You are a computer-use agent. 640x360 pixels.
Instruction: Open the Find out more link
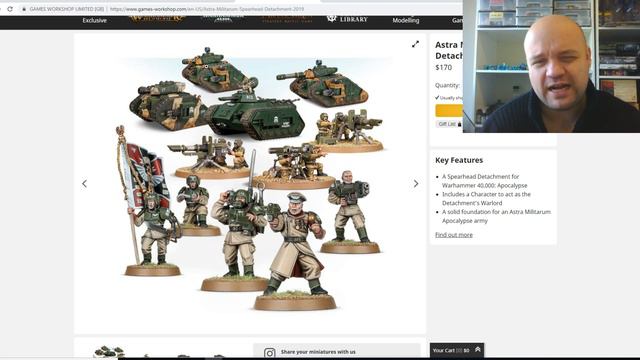(454, 235)
